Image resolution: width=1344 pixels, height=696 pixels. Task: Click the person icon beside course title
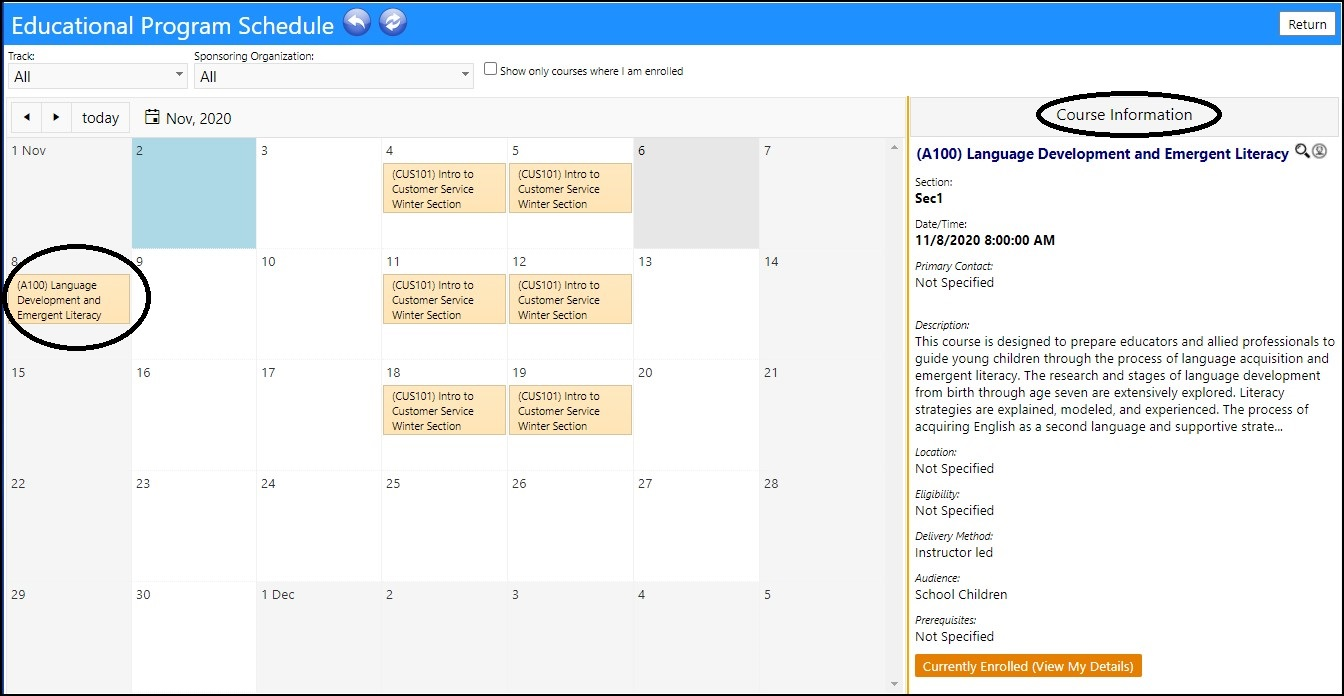(1319, 151)
